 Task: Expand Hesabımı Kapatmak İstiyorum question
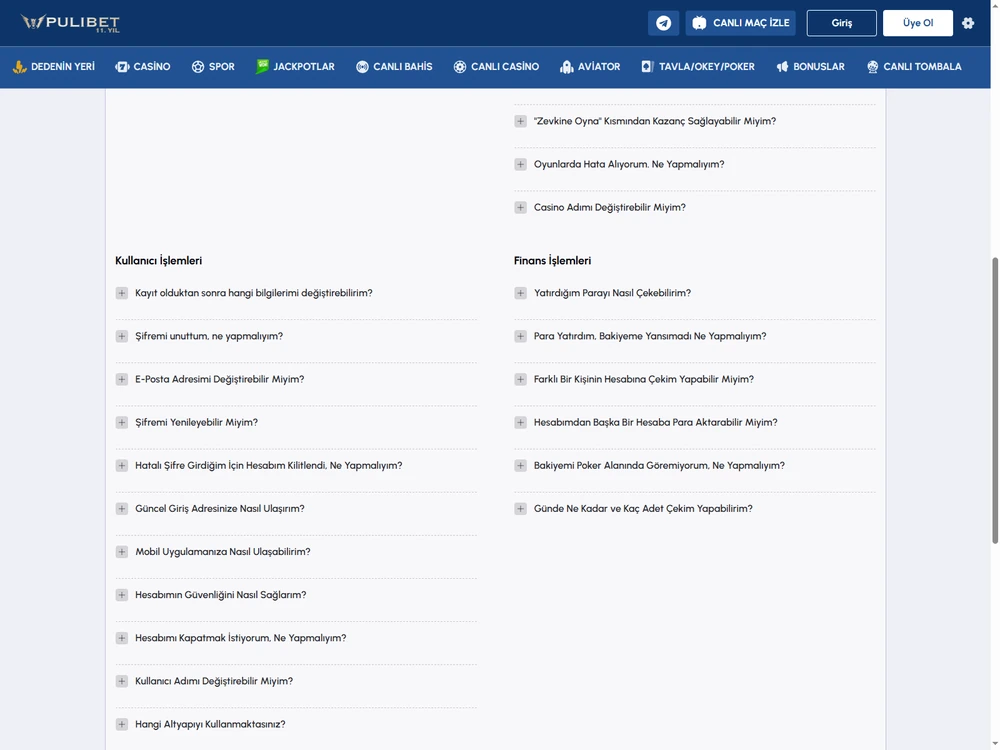(122, 638)
